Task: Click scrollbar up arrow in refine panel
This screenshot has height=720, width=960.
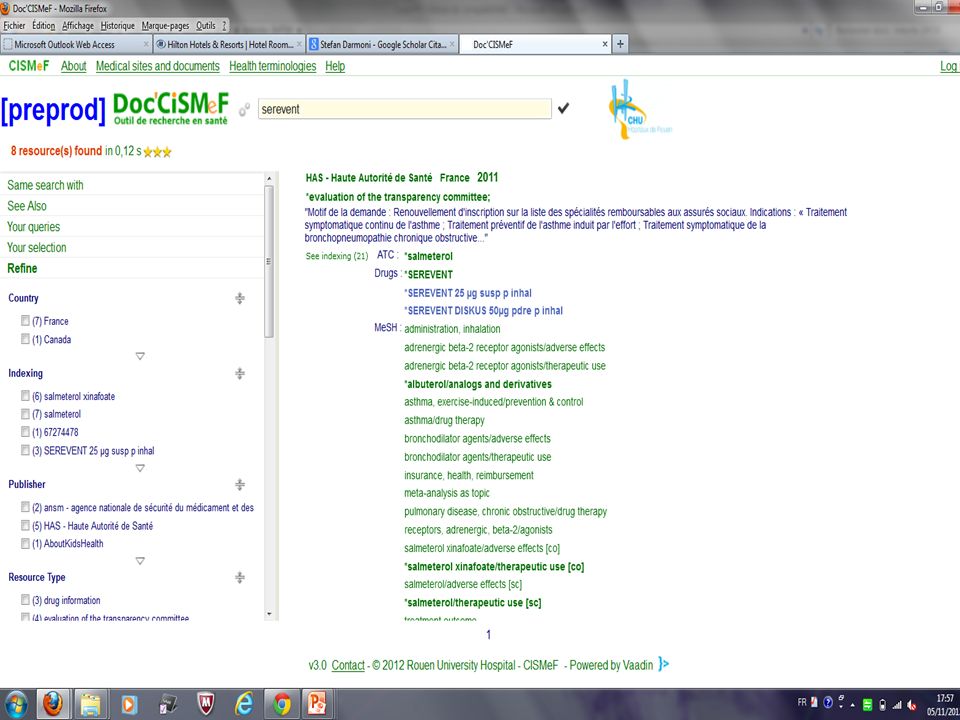Action: click(x=269, y=178)
